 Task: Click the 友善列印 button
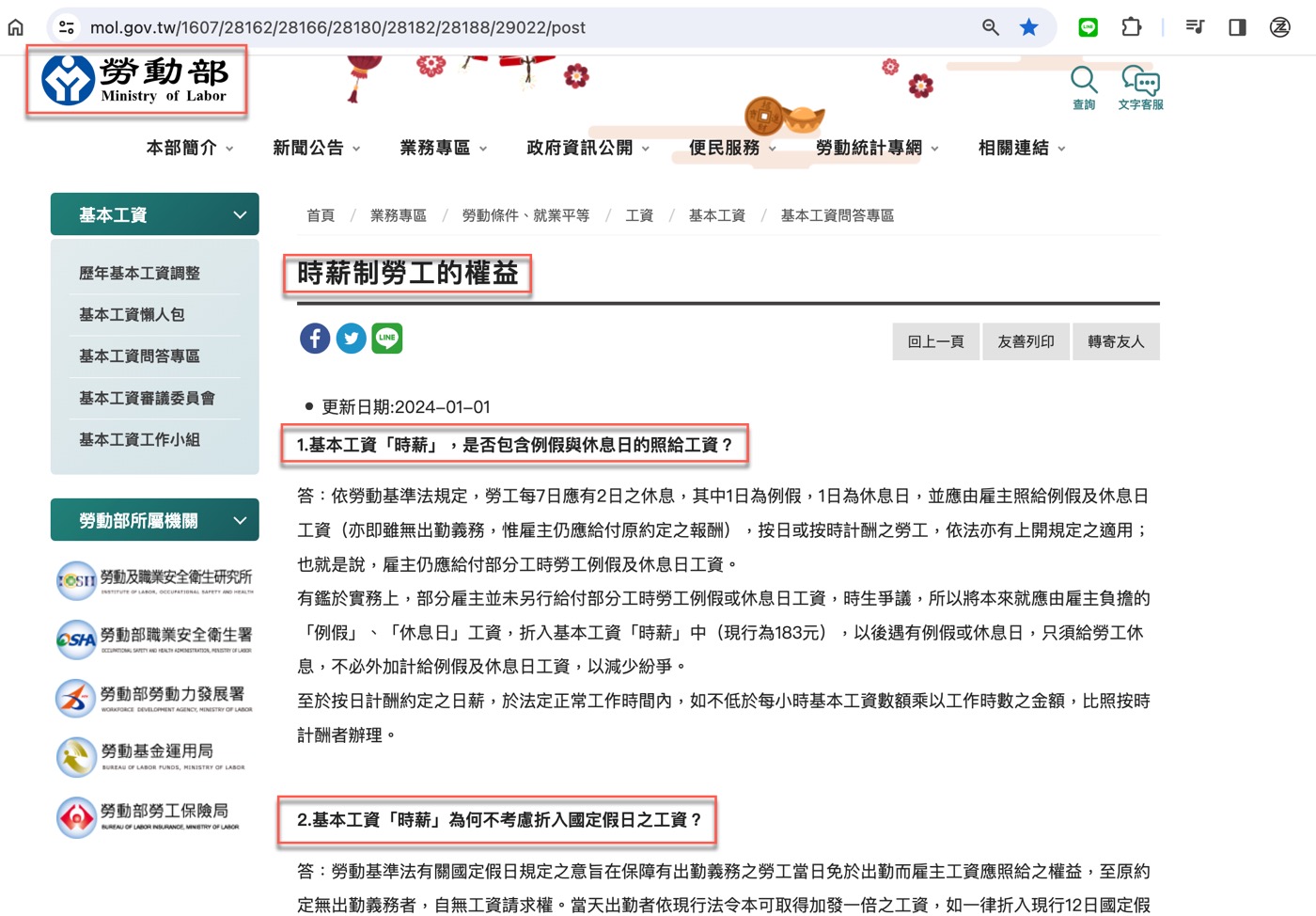(1026, 341)
